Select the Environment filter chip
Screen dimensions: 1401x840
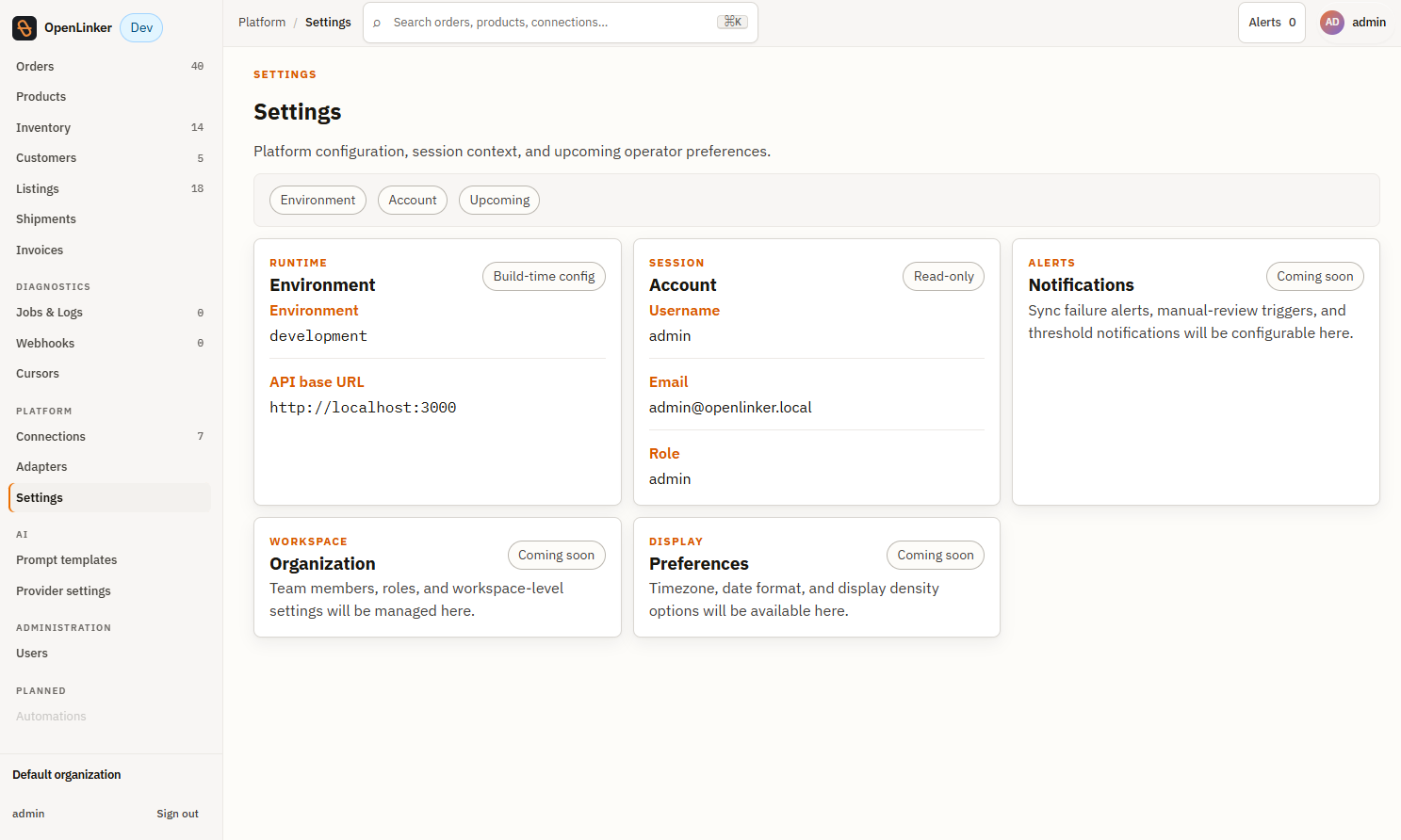point(318,200)
